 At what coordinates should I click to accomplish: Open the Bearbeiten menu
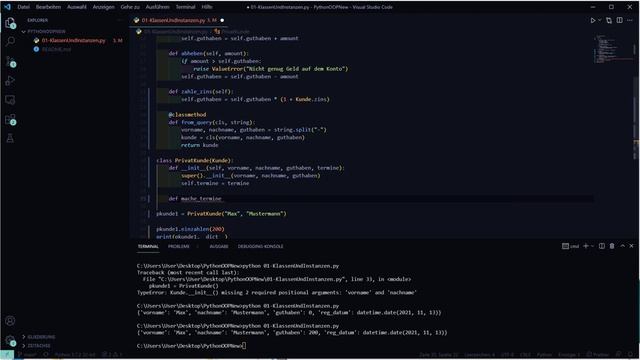[48, 7]
